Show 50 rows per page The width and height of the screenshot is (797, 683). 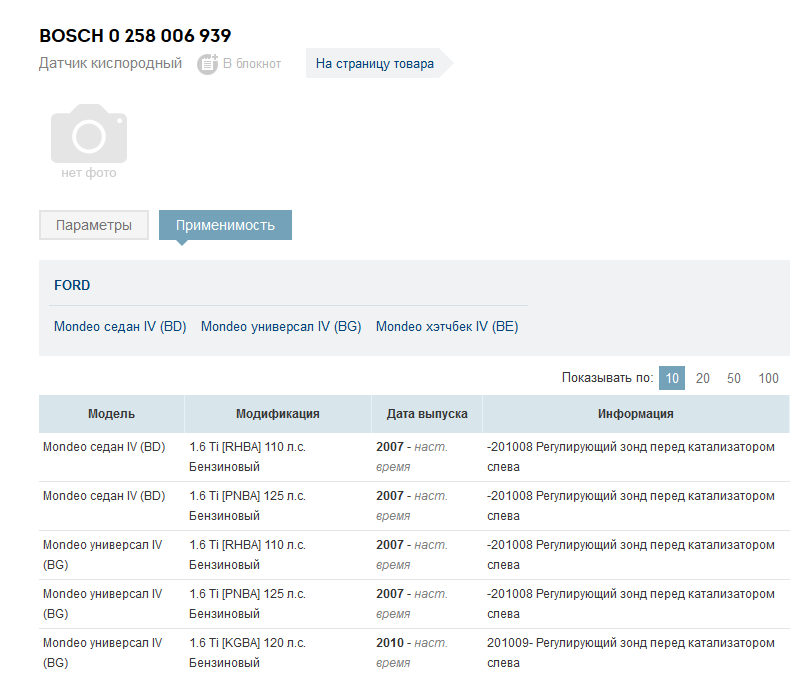coord(733,378)
